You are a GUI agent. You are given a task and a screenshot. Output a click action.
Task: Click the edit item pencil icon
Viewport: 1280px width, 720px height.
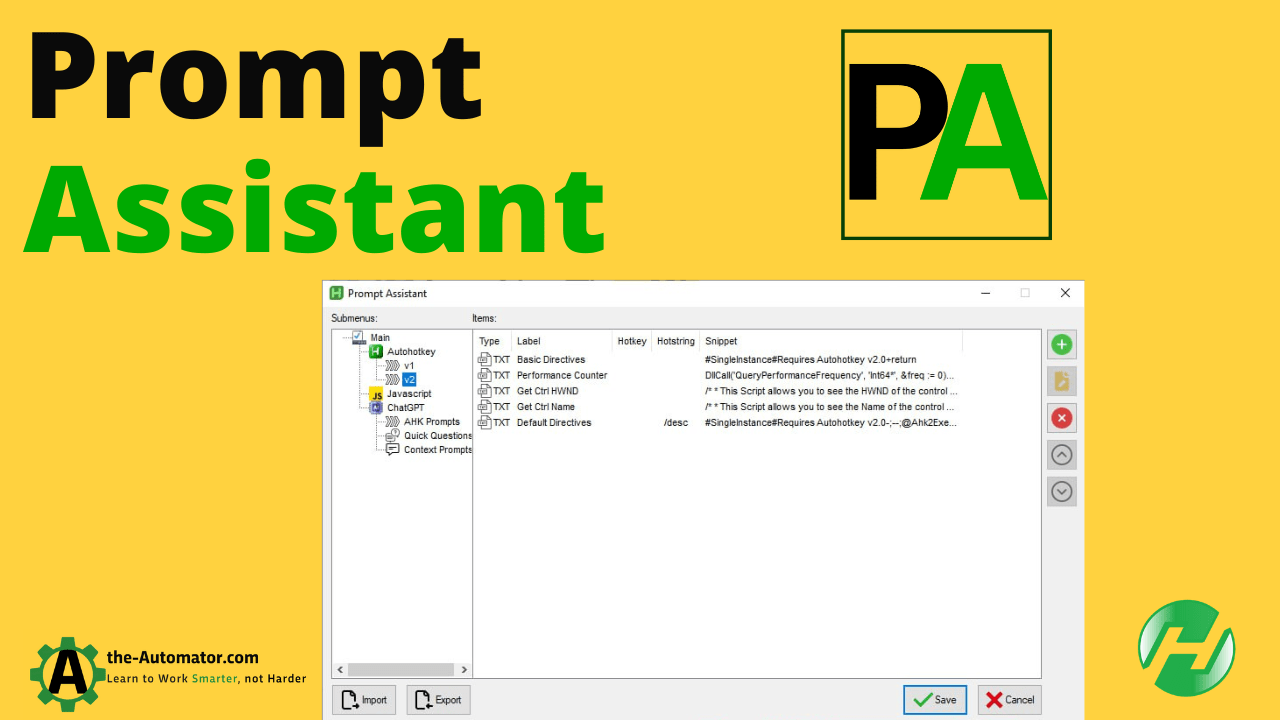(1061, 381)
